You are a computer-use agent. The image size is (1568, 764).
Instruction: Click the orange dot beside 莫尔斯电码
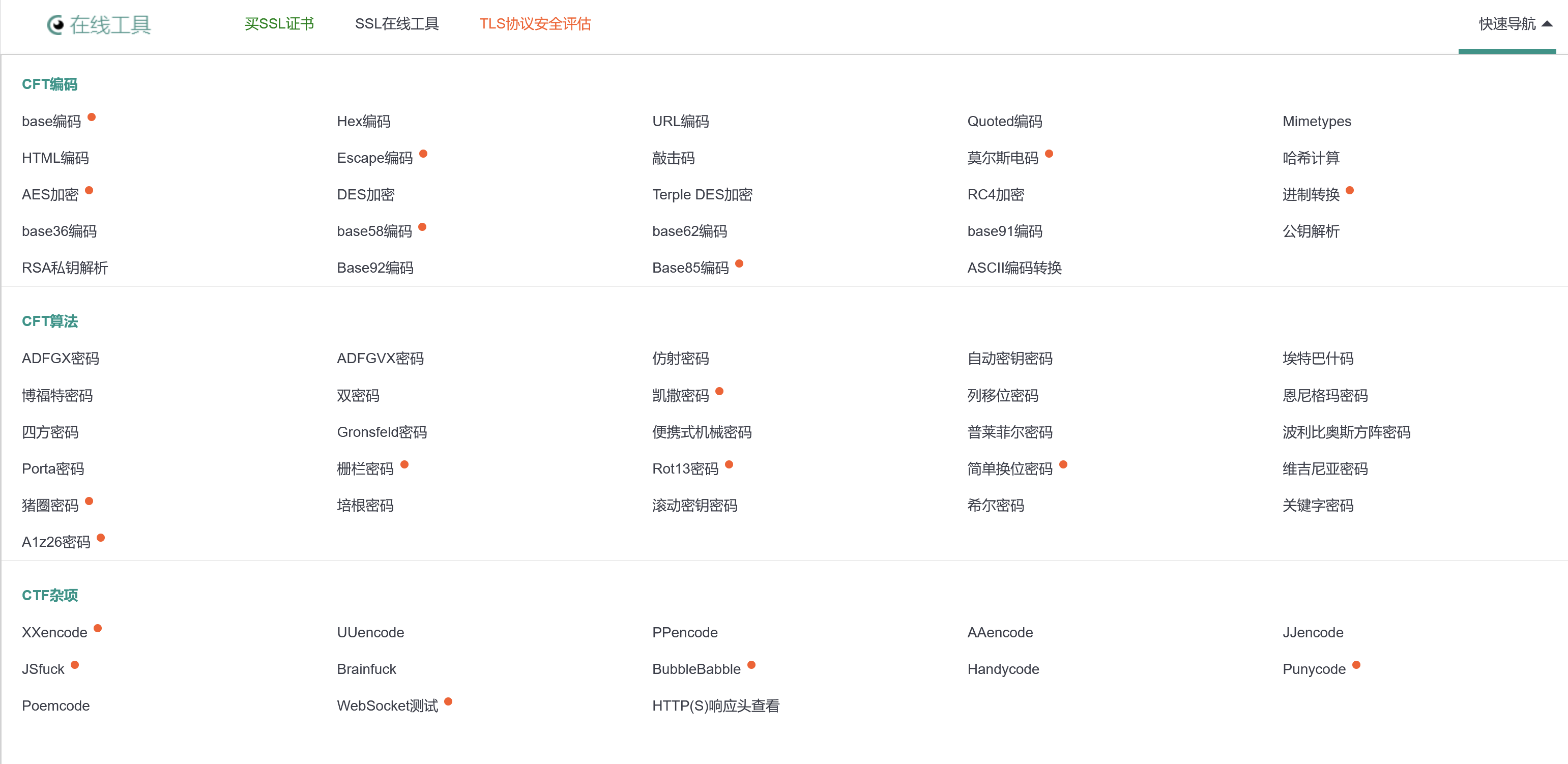click(x=1049, y=154)
